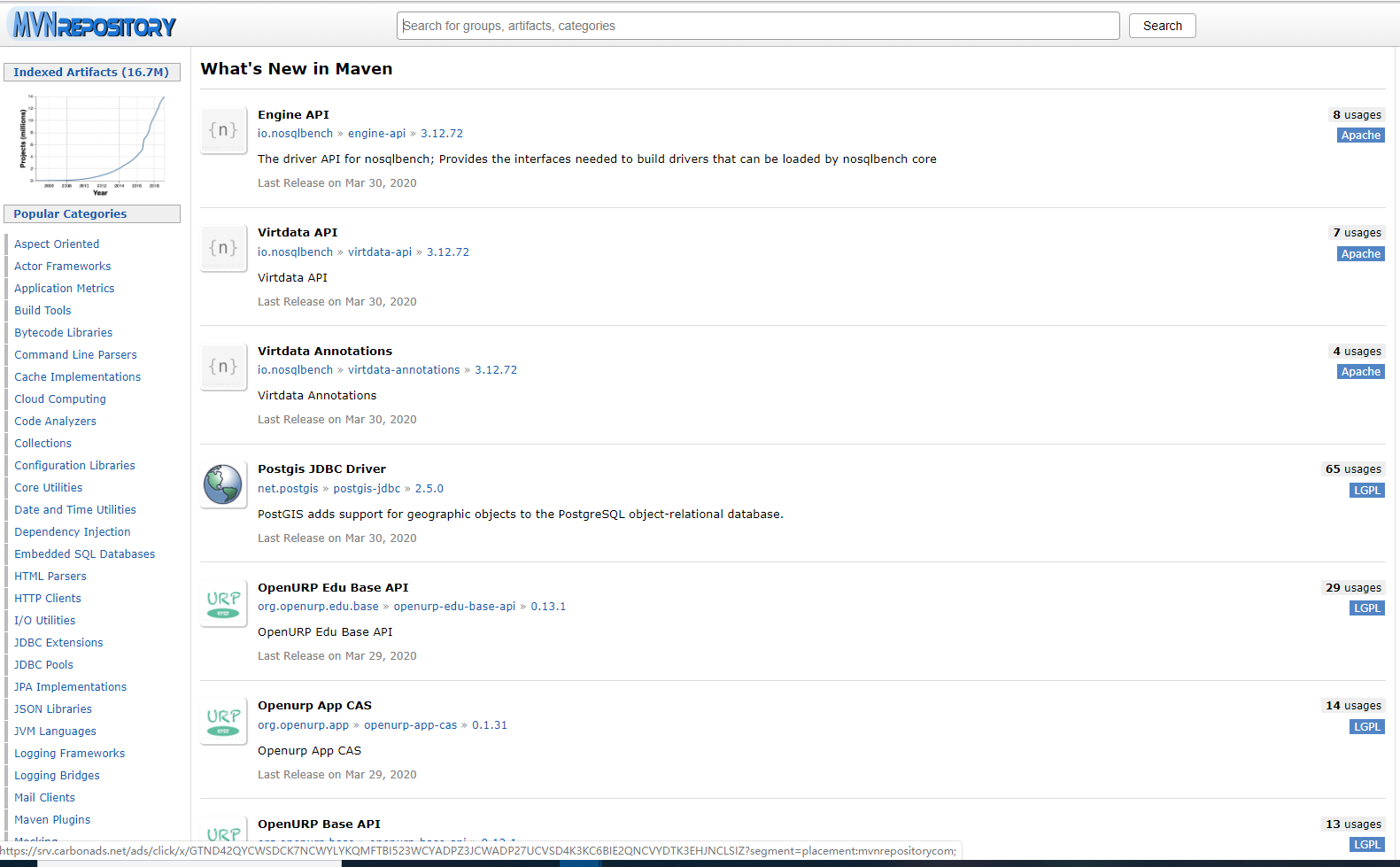
Task: Open the Openurp App CAS logo icon
Action: point(223,722)
